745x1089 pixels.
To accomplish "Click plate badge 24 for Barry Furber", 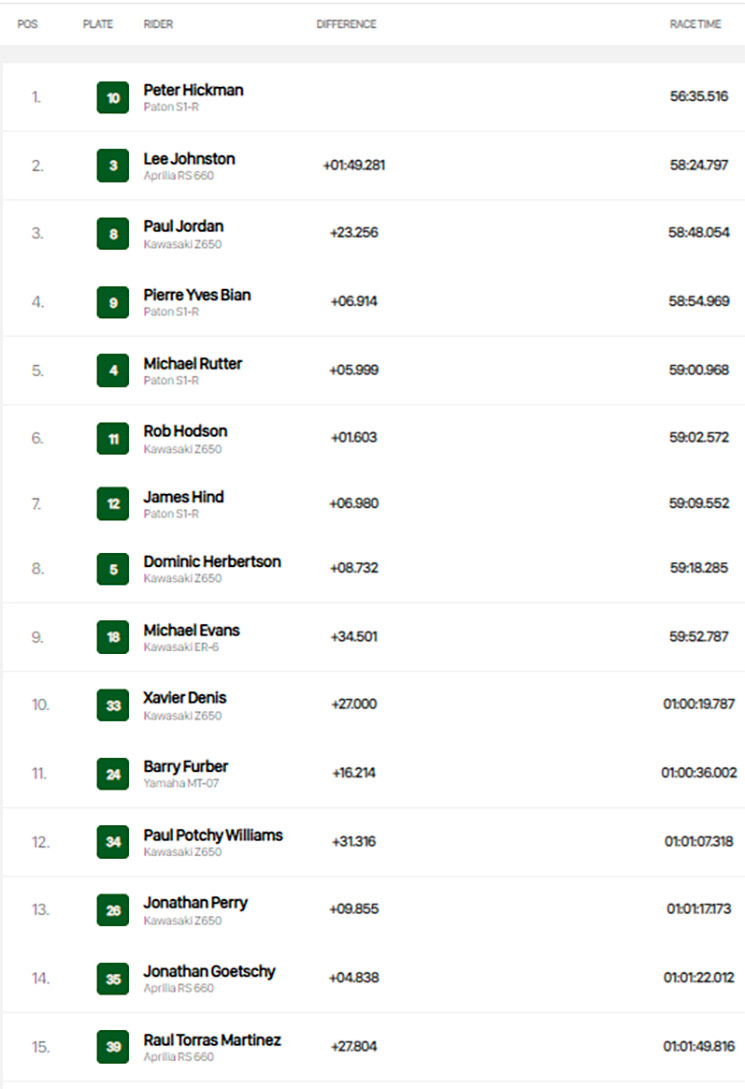I will coord(112,774).
